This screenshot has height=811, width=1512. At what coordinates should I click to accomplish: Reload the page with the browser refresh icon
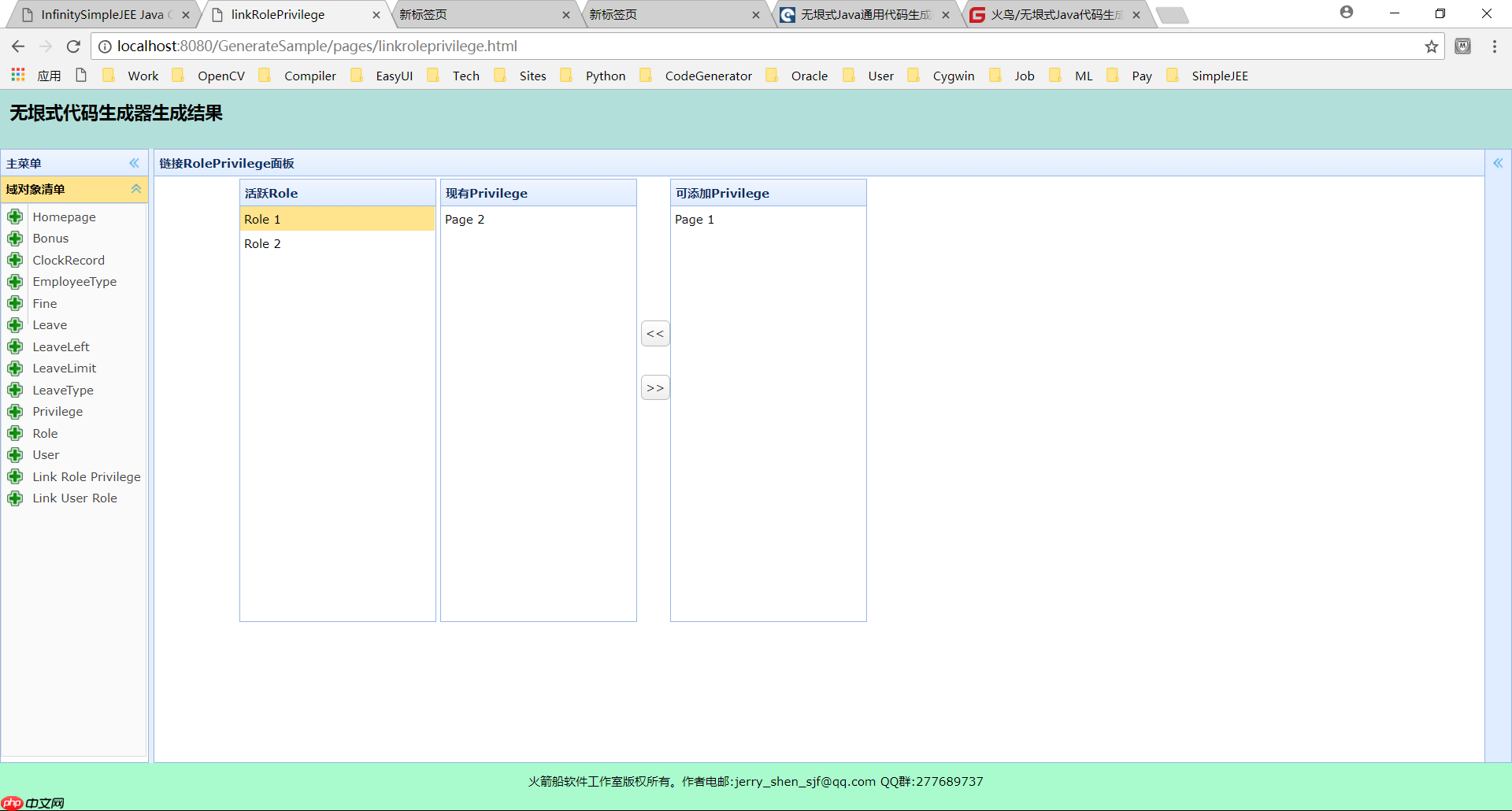[73, 46]
